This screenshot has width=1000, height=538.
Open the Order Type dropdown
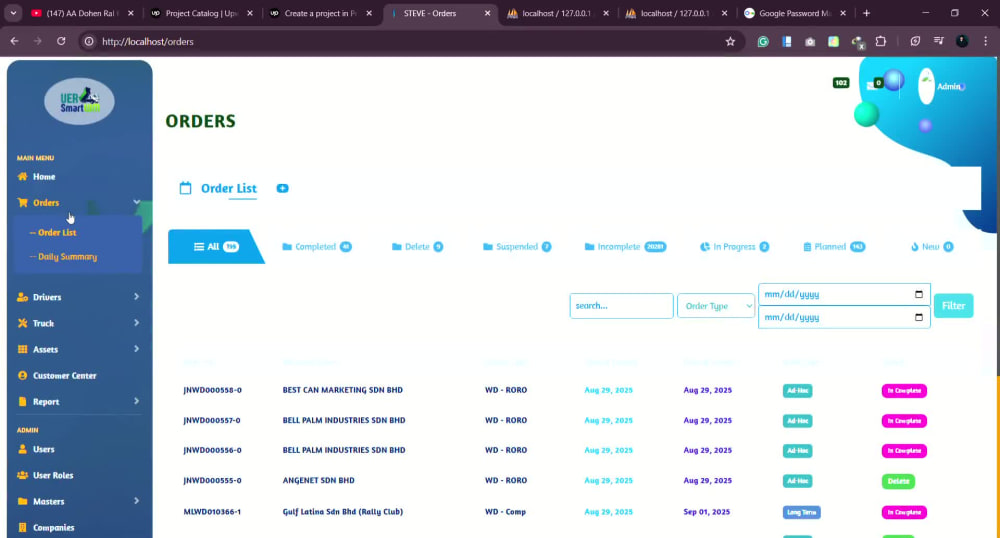(716, 306)
